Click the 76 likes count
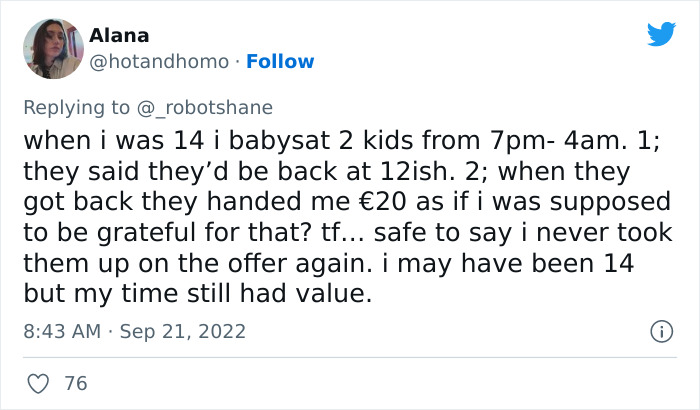Screen dimensions: 700x410 74,383
